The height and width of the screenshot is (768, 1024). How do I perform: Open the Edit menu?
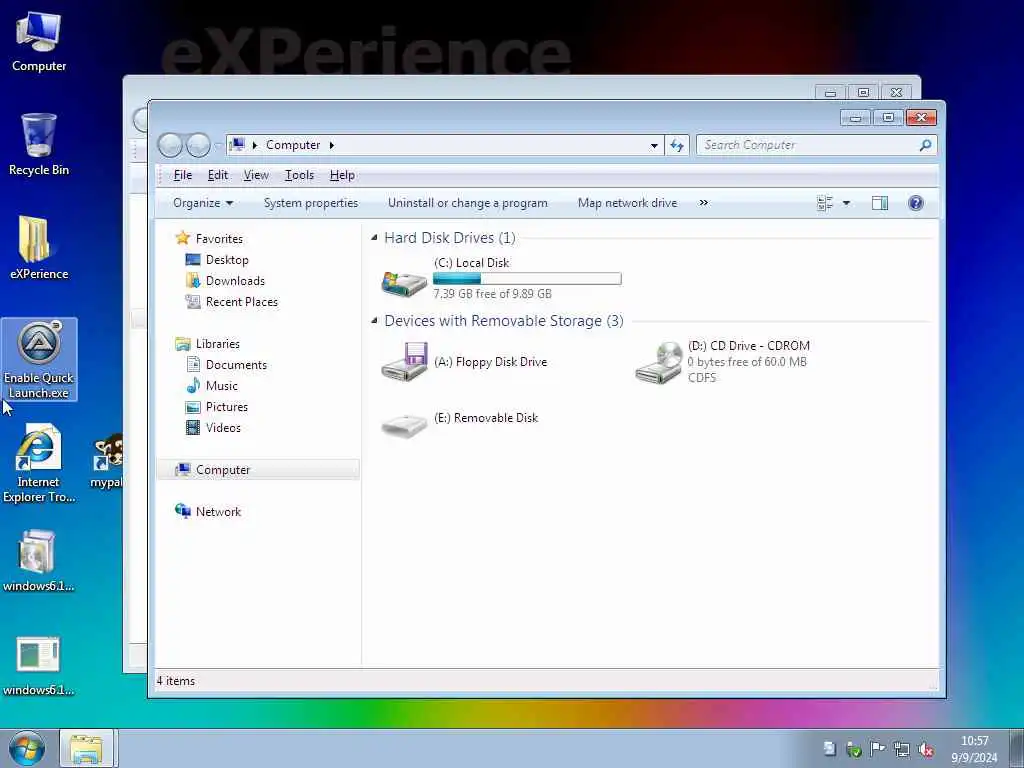coord(218,175)
